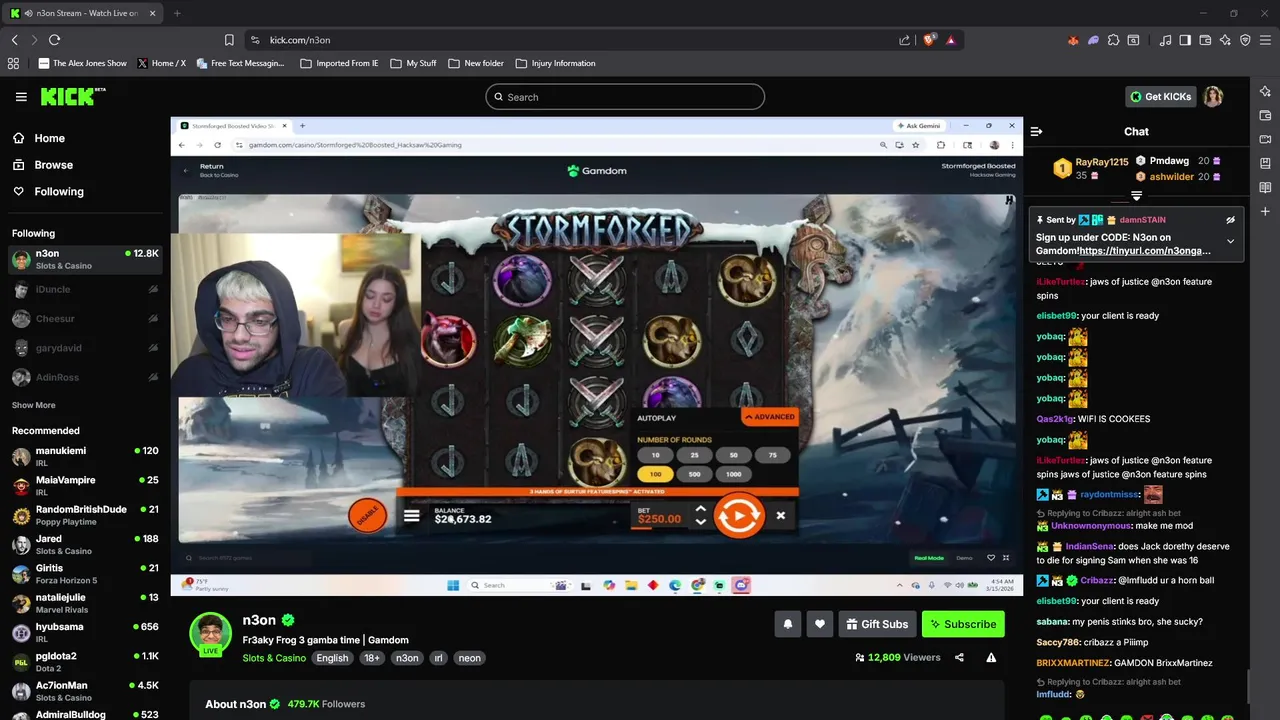Open The Alex Jones Show bookmark
The width and height of the screenshot is (1280, 720).
pos(83,63)
